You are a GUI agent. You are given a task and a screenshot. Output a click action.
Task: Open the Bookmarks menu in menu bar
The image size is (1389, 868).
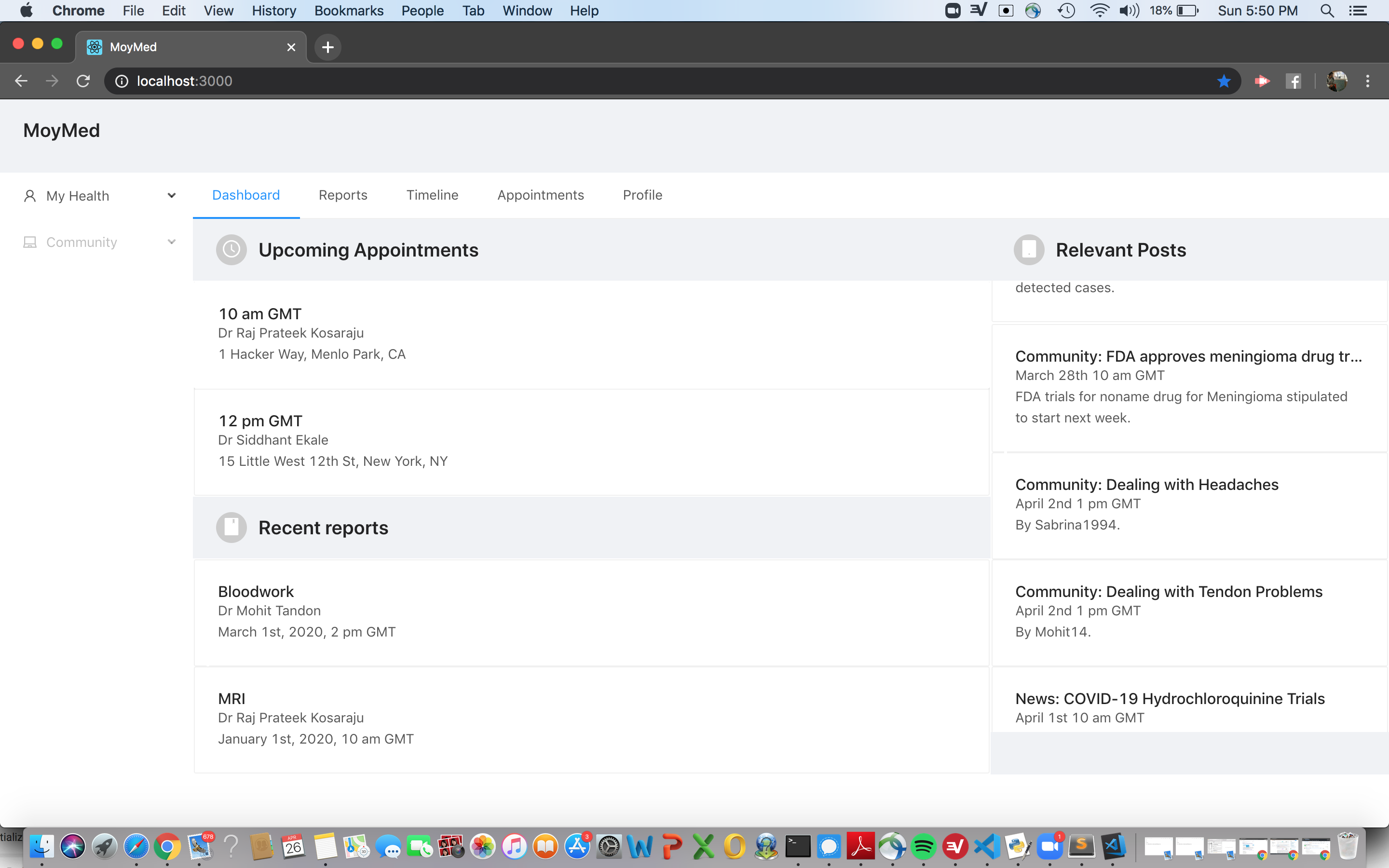[x=348, y=10]
